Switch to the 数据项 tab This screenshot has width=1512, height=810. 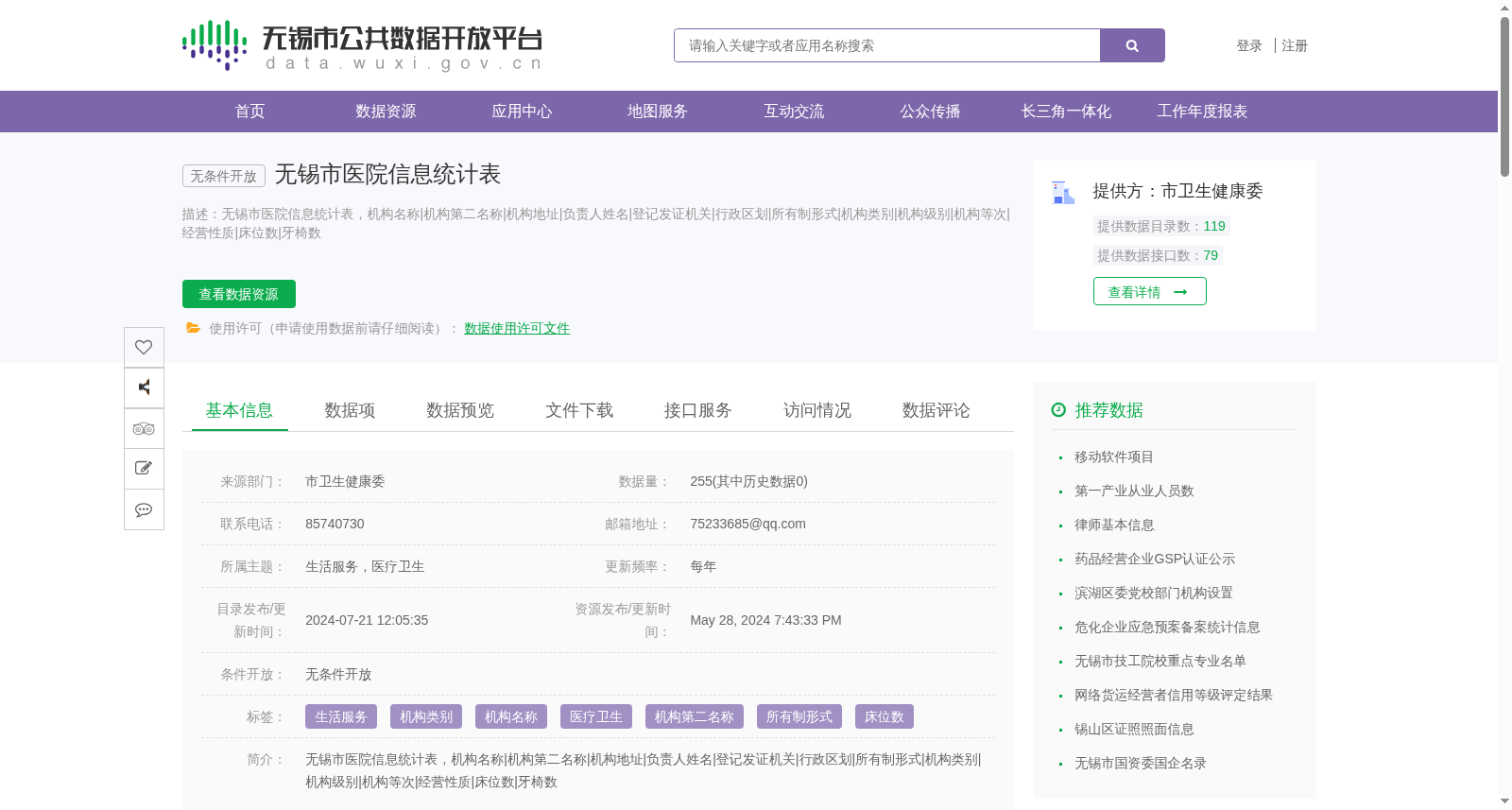(350, 410)
